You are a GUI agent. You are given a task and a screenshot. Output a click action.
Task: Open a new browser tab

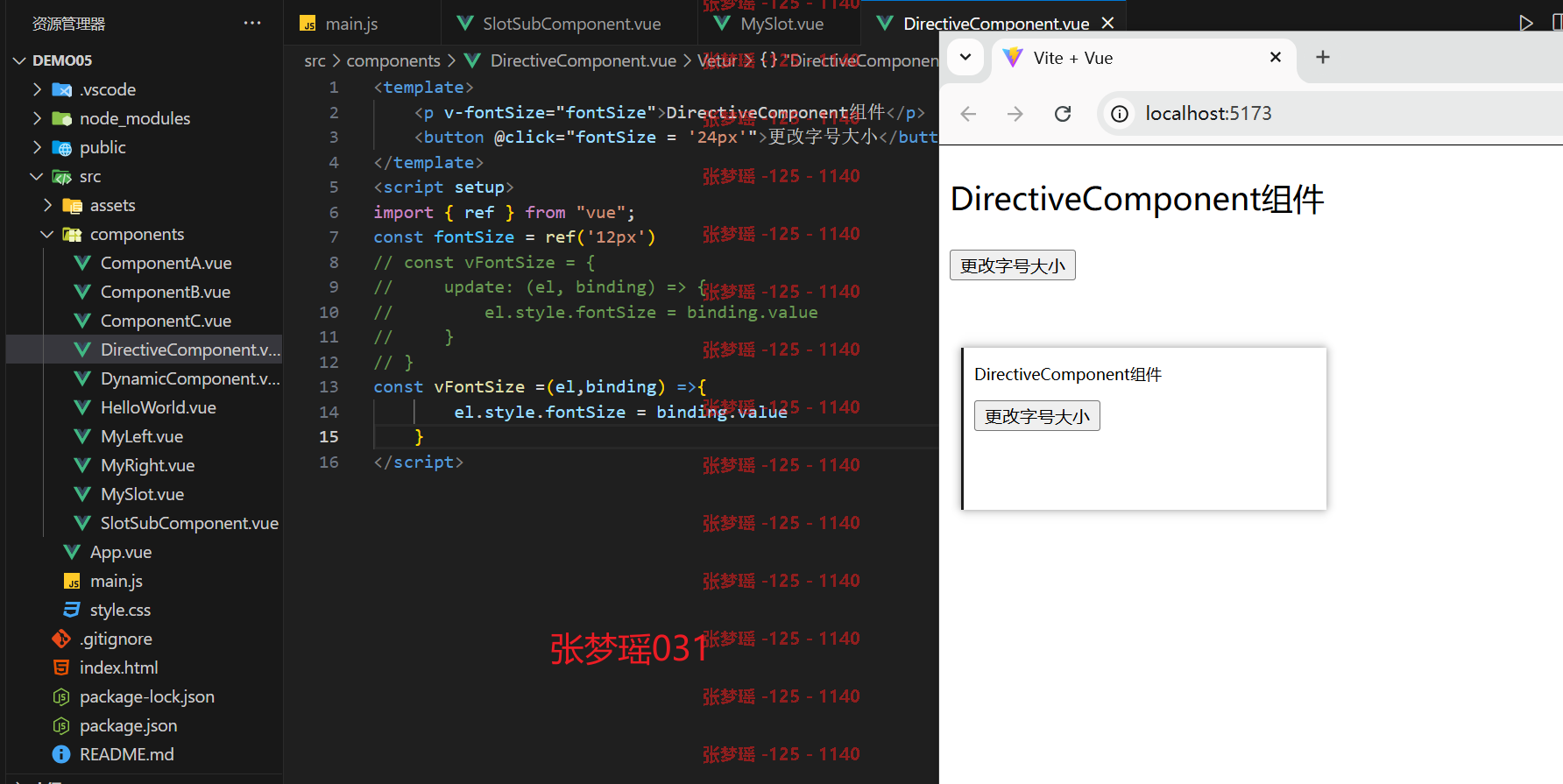[x=1323, y=57]
